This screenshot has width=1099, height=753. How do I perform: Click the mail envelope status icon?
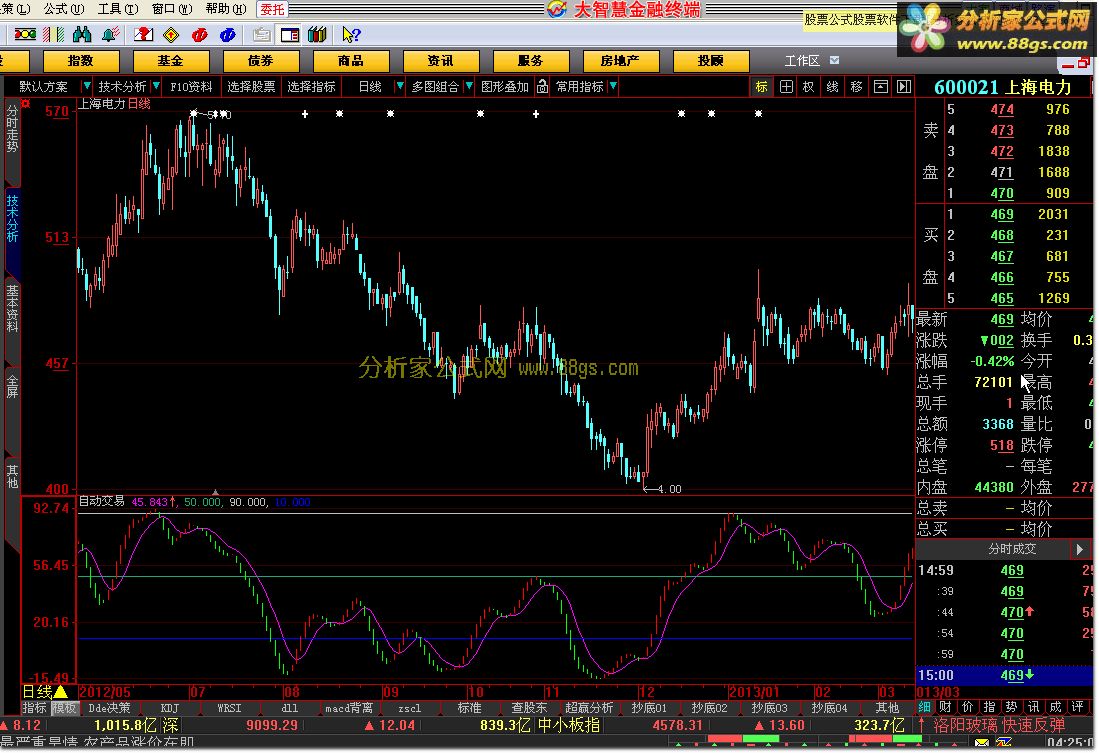click(982, 743)
